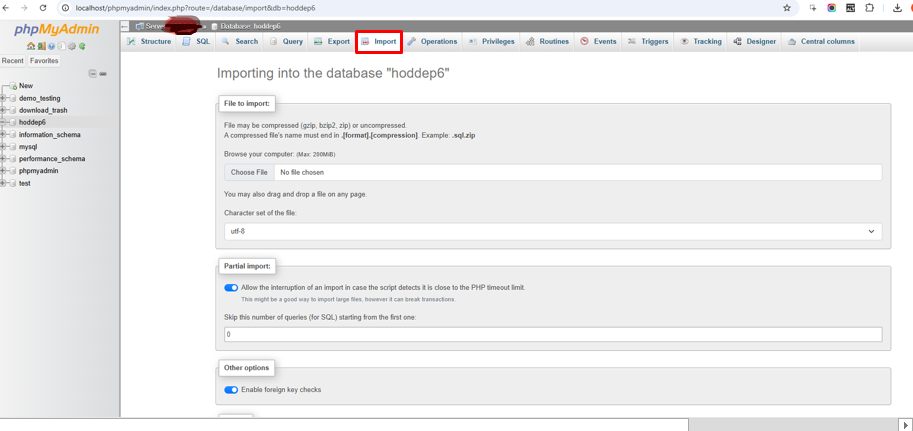913x431 pixels.
Task: Open the Operations tab
Action: pos(433,41)
